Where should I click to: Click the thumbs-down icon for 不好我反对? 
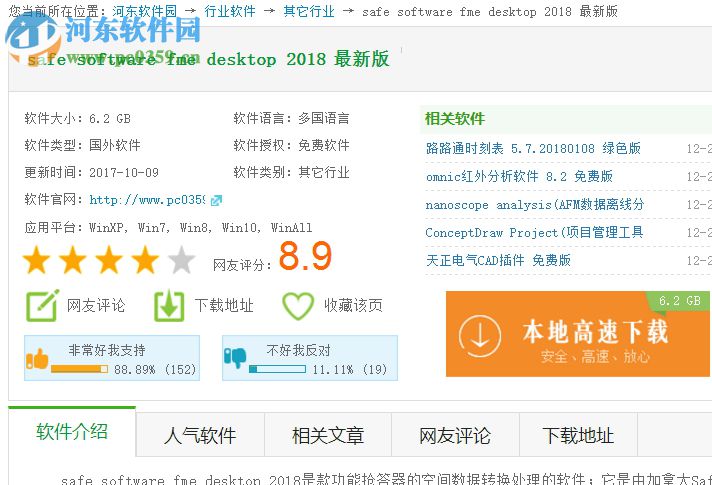pyautogui.click(x=235, y=358)
